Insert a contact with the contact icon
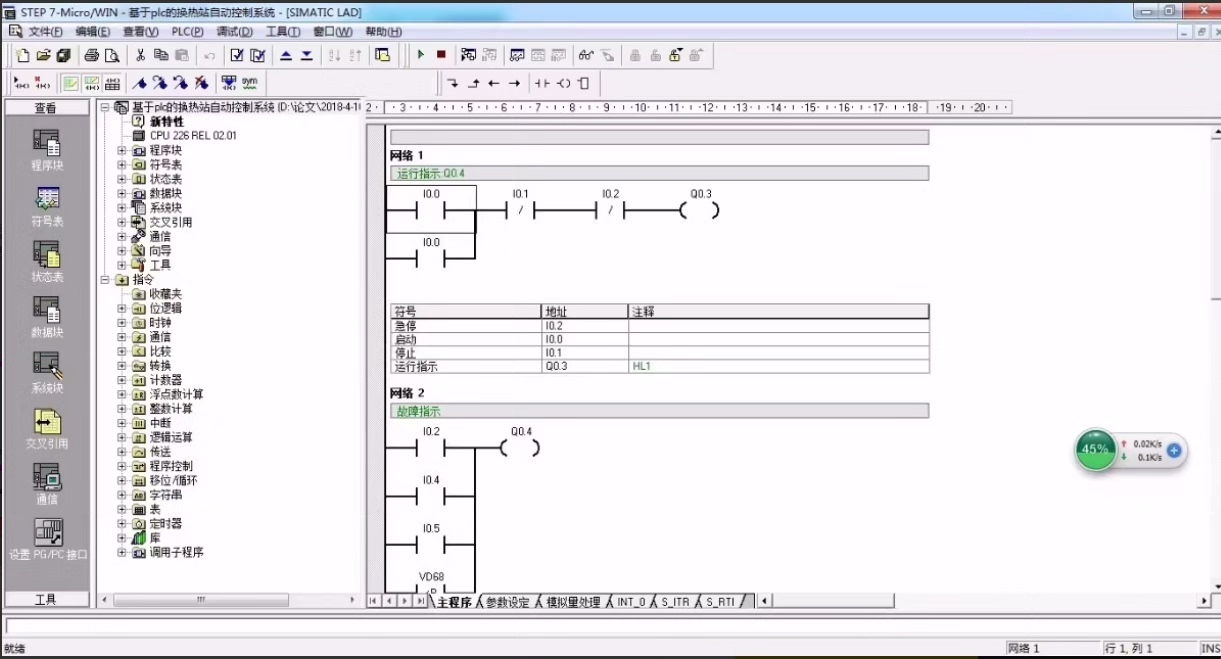The height and width of the screenshot is (659, 1221). pyautogui.click(x=542, y=83)
